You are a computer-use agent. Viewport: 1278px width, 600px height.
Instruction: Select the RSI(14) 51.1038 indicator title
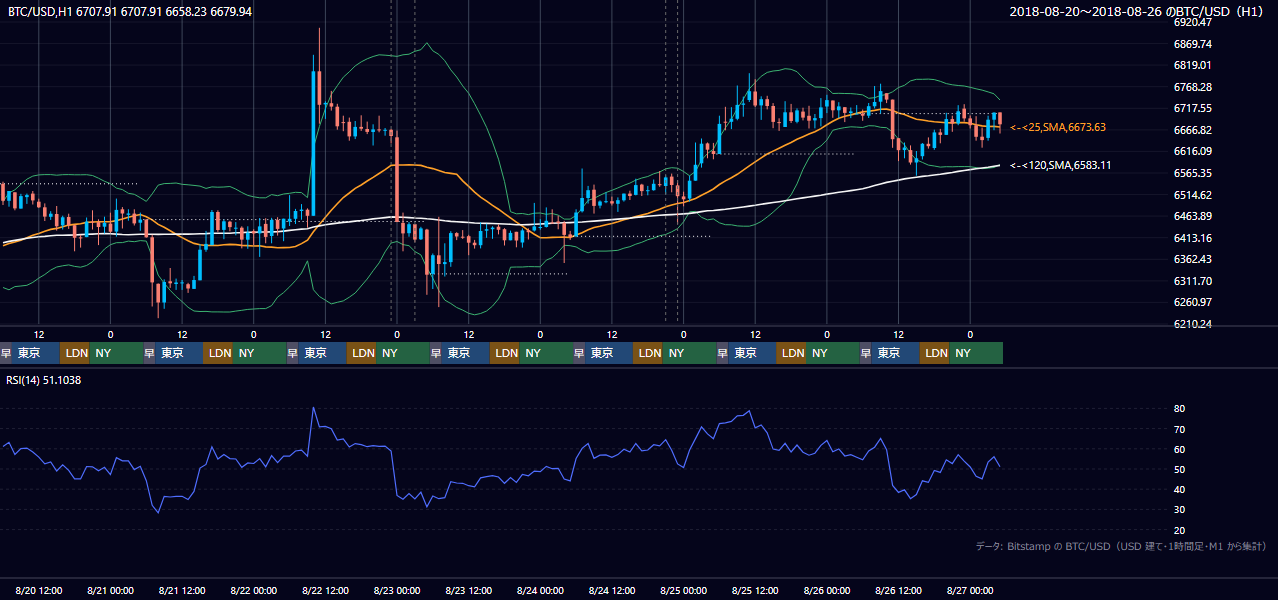tap(44, 380)
